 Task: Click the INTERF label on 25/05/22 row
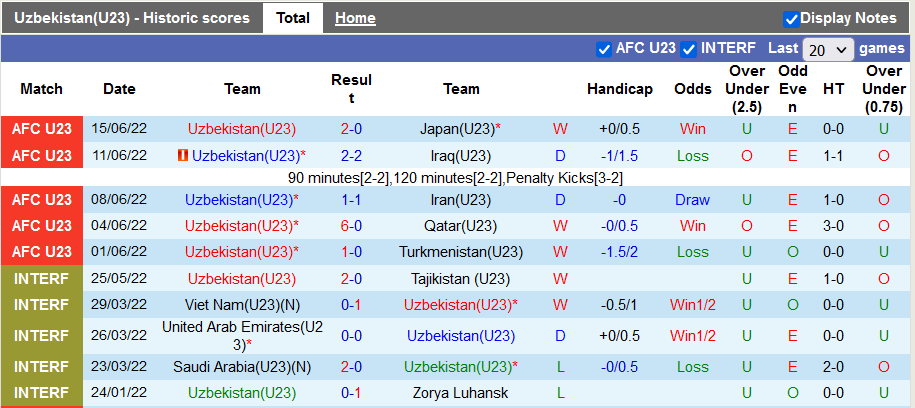(42, 279)
